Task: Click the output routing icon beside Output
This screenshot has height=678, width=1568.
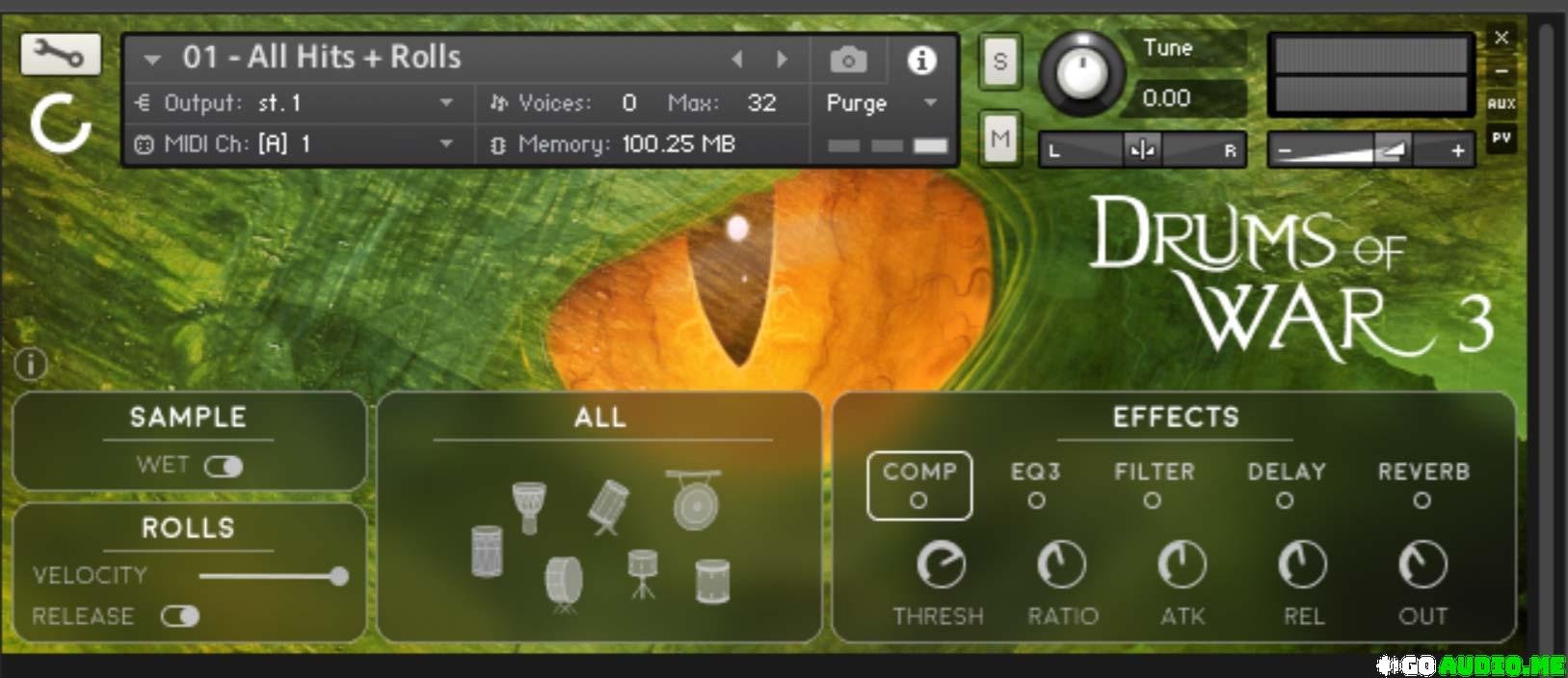Action: (143, 102)
